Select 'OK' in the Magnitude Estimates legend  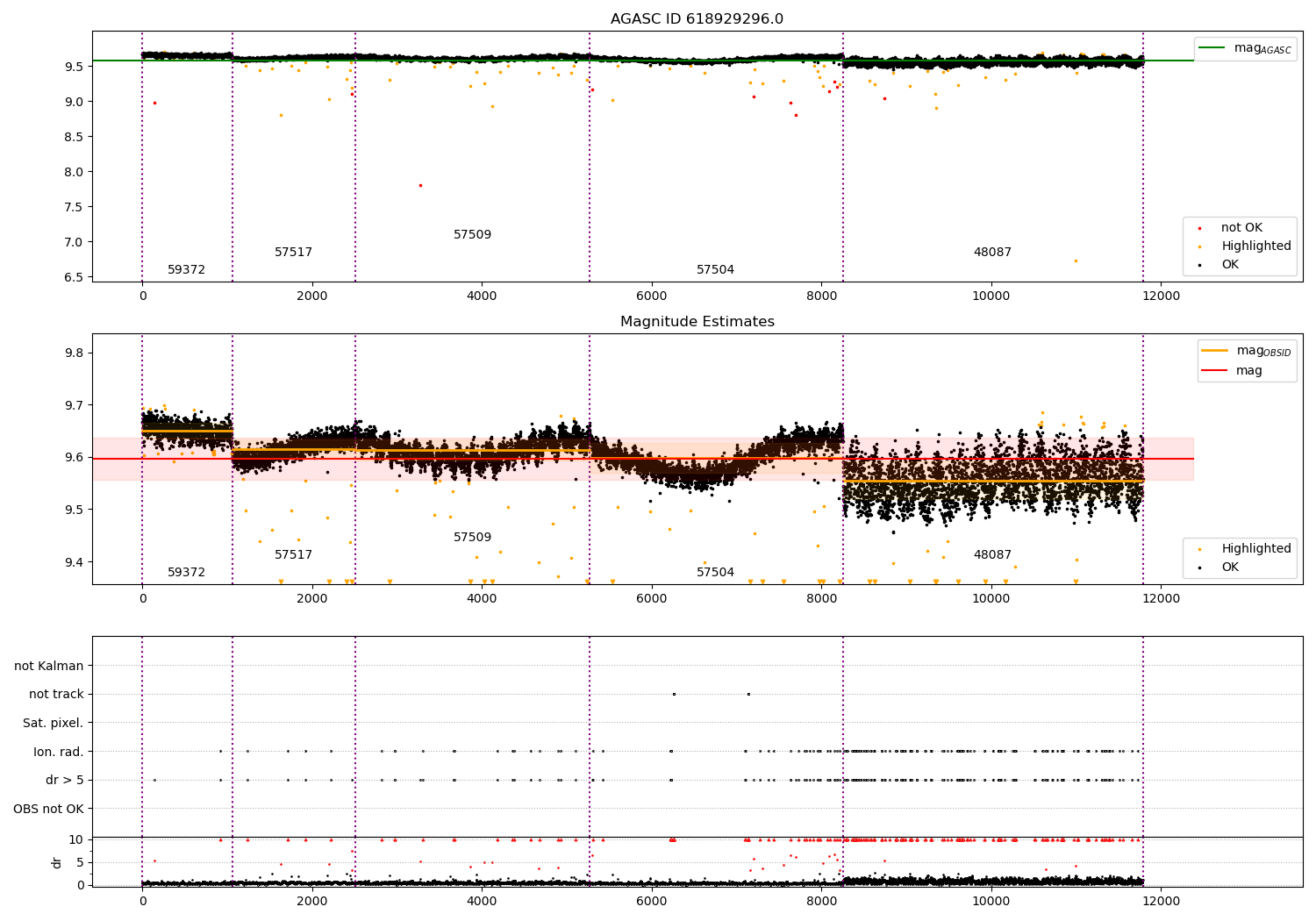click(1220, 568)
